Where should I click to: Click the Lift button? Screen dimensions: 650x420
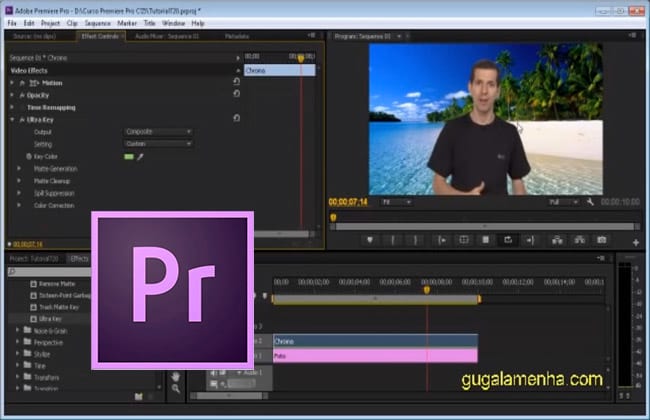point(558,240)
